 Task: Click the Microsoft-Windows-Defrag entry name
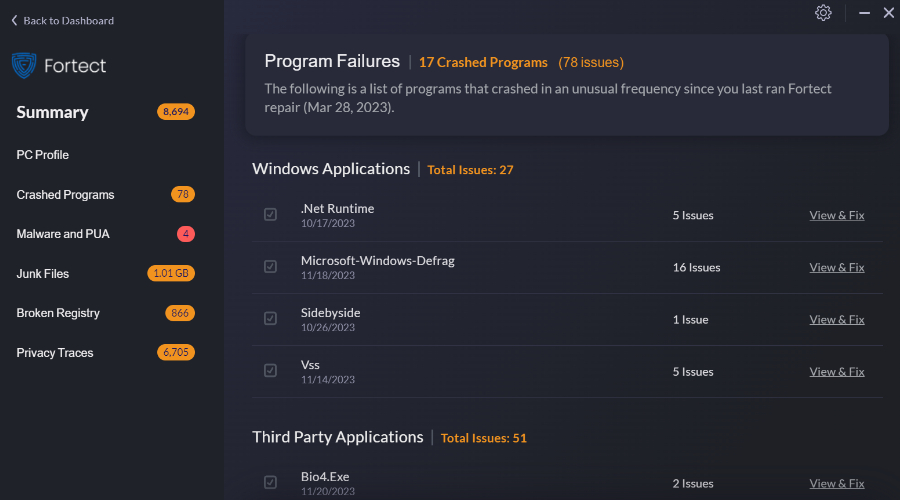click(x=378, y=261)
